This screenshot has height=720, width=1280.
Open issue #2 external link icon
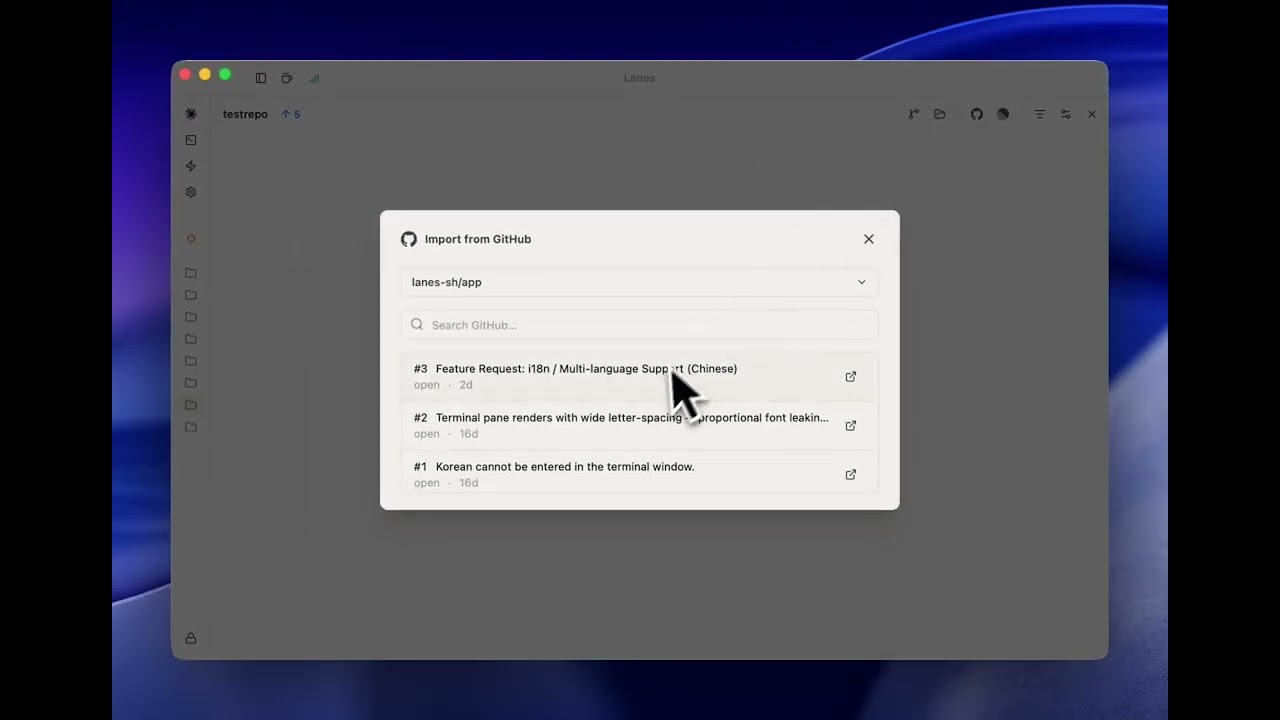(x=851, y=426)
